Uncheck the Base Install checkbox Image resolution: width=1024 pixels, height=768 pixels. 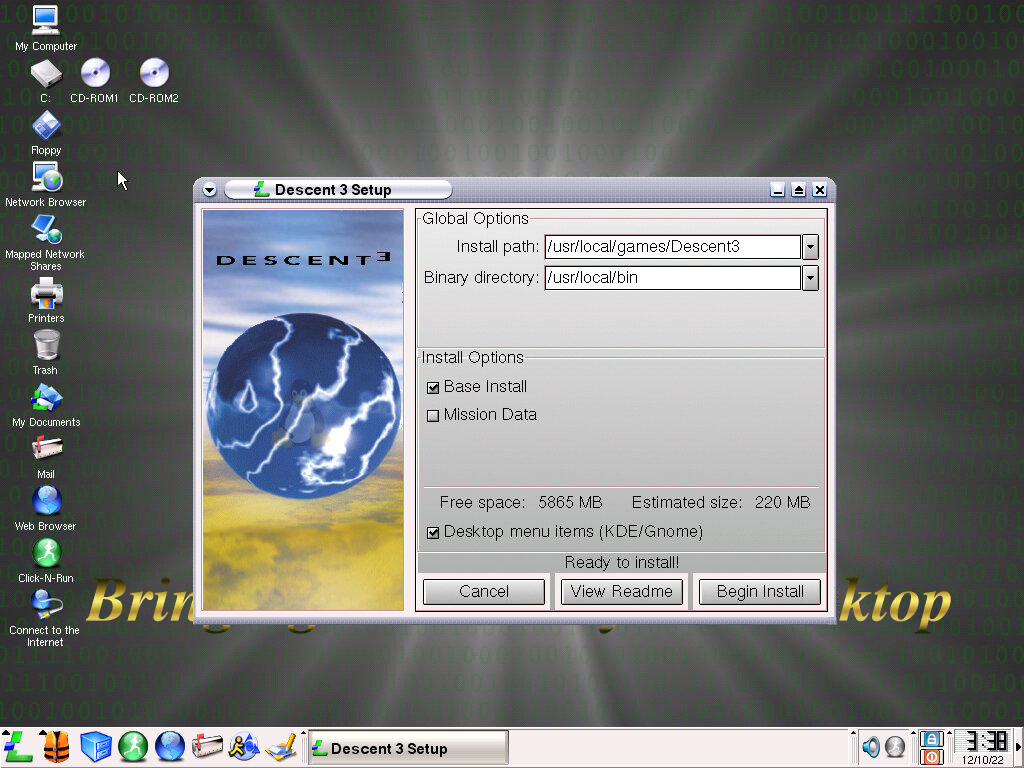click(x=433, y=388)
